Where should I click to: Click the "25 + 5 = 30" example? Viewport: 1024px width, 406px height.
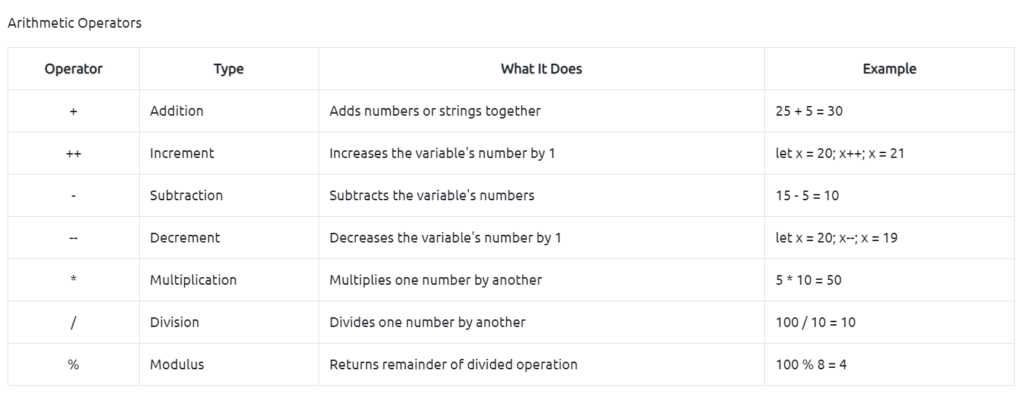810,111
